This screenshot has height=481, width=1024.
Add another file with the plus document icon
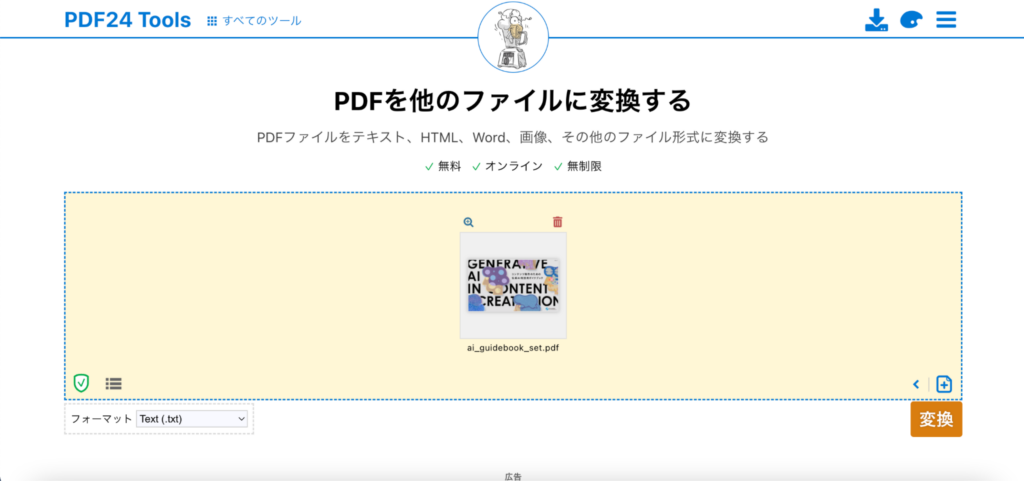pyautogui.click(x=944, y=384)
